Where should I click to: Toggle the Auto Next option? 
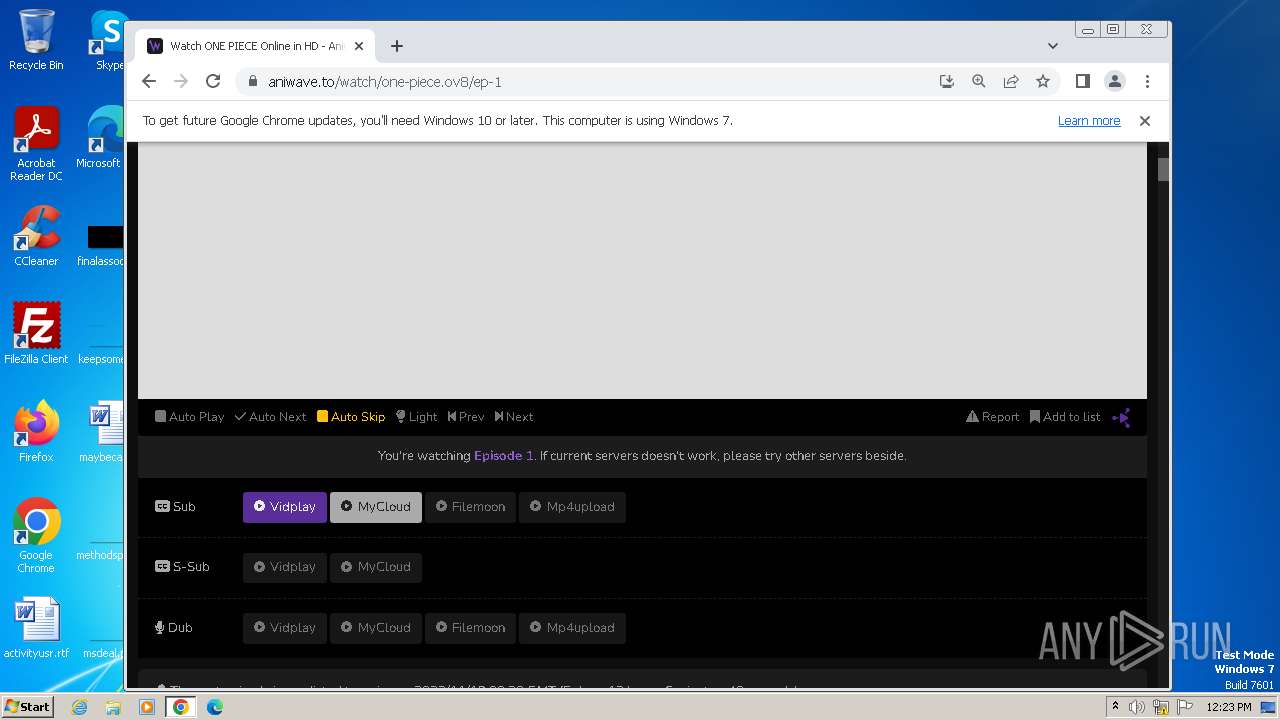(270, 417)
